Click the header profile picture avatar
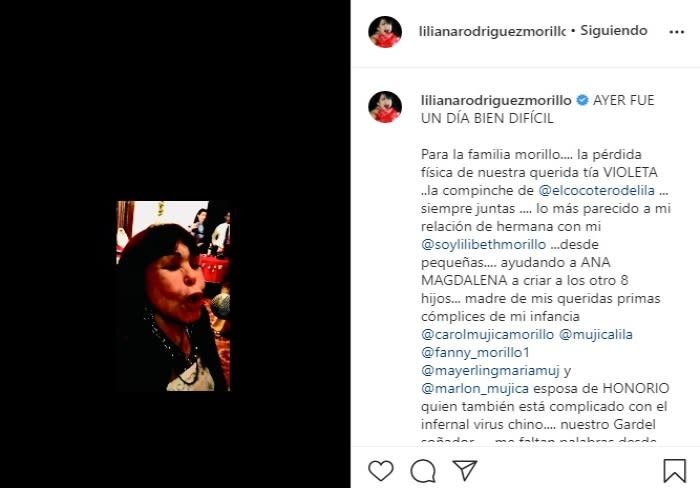 [x=385, y=32]
